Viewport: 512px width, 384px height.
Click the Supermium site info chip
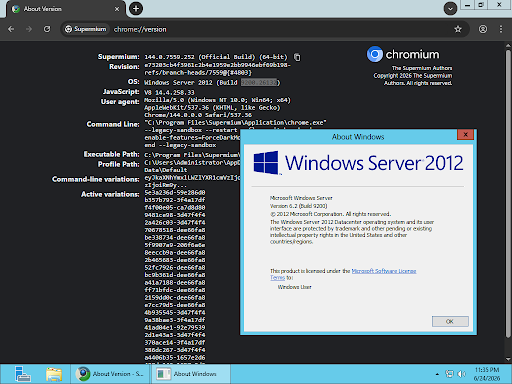pyautogui.click(x=86, y=29)
